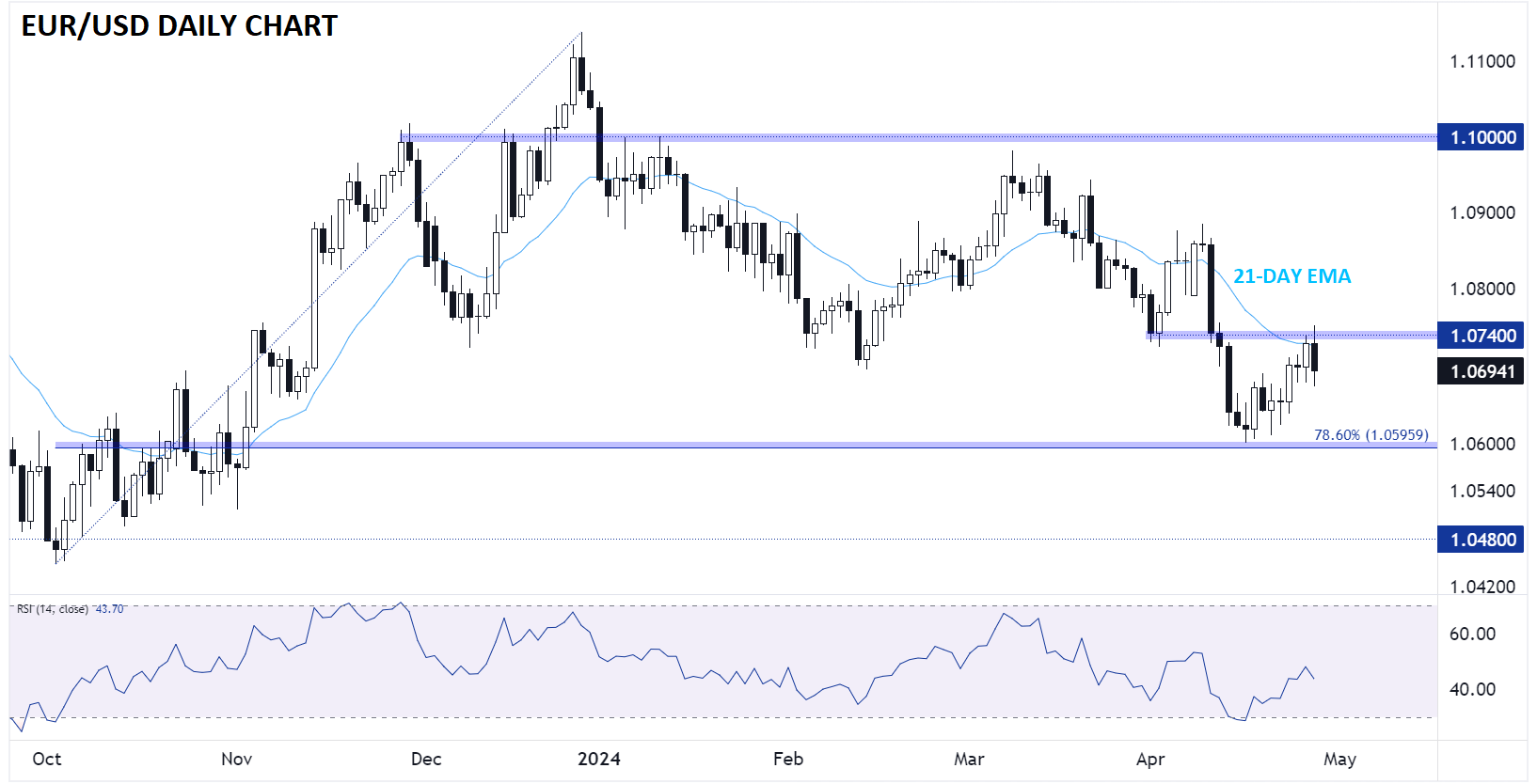1537x784 pixels.
Task: Click the RSI (14, close) indicator label
Action: pyautogui.click(x=53, y=609)
